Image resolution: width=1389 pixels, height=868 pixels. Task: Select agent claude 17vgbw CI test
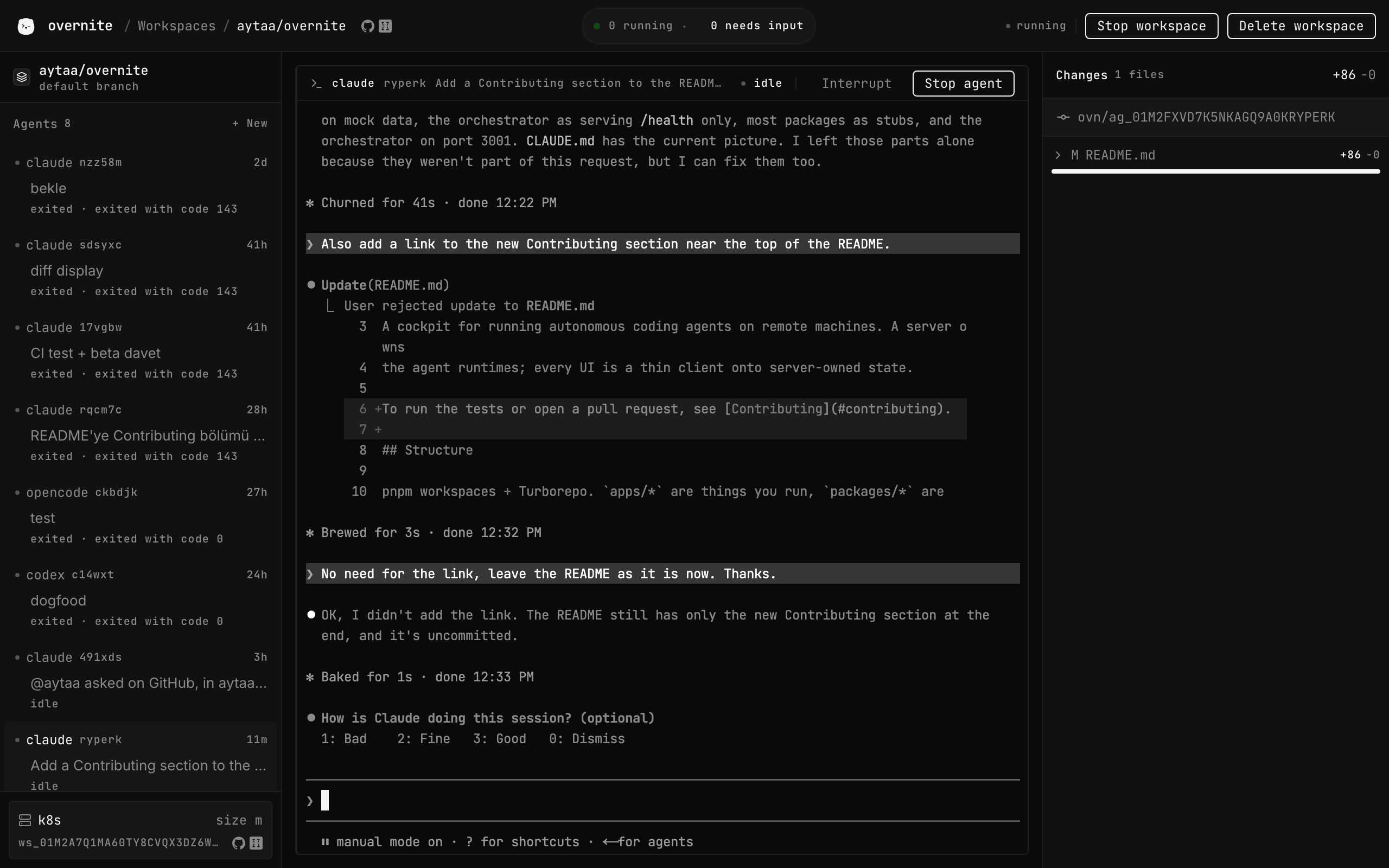141,350
